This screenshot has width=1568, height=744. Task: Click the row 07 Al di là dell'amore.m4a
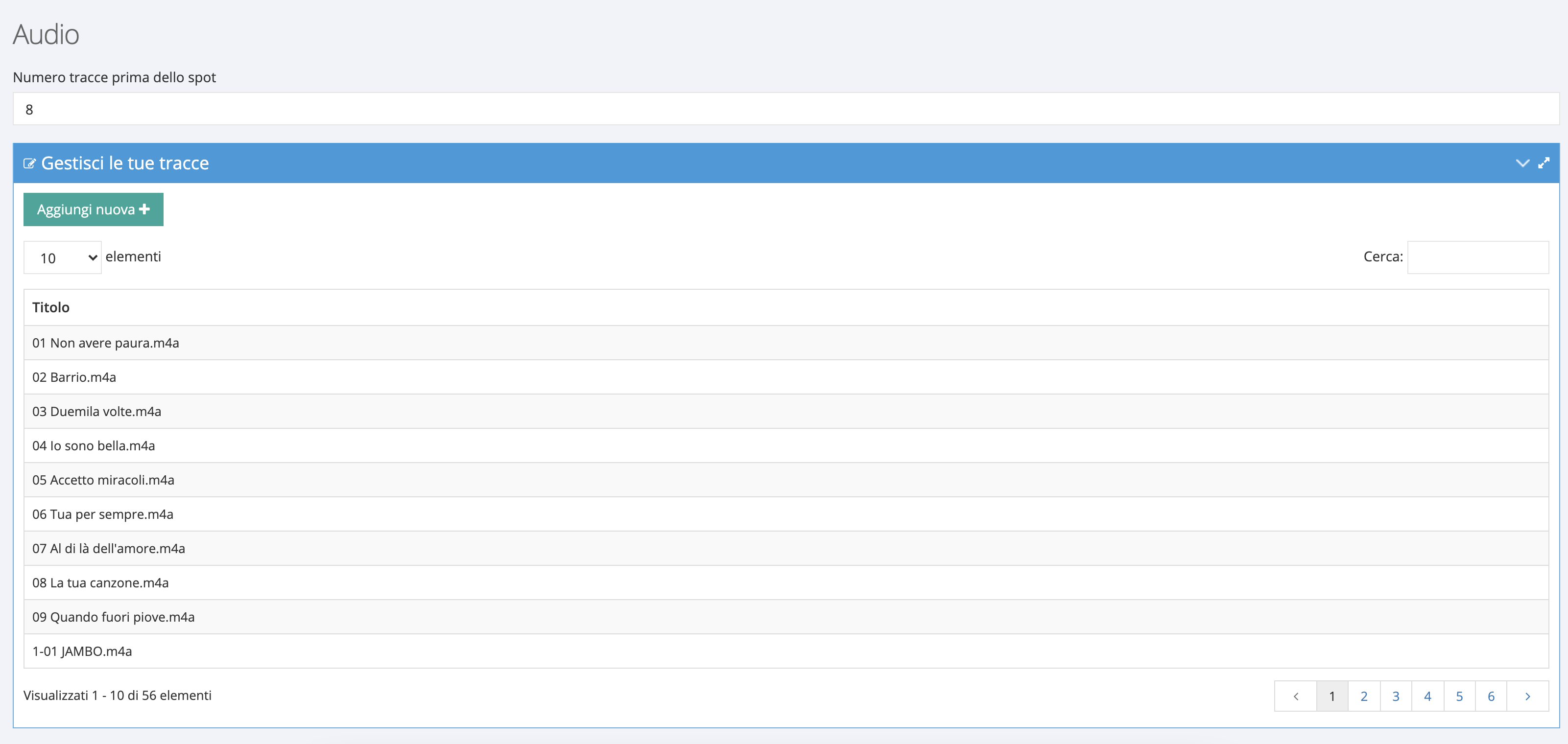tap(109, 549)
